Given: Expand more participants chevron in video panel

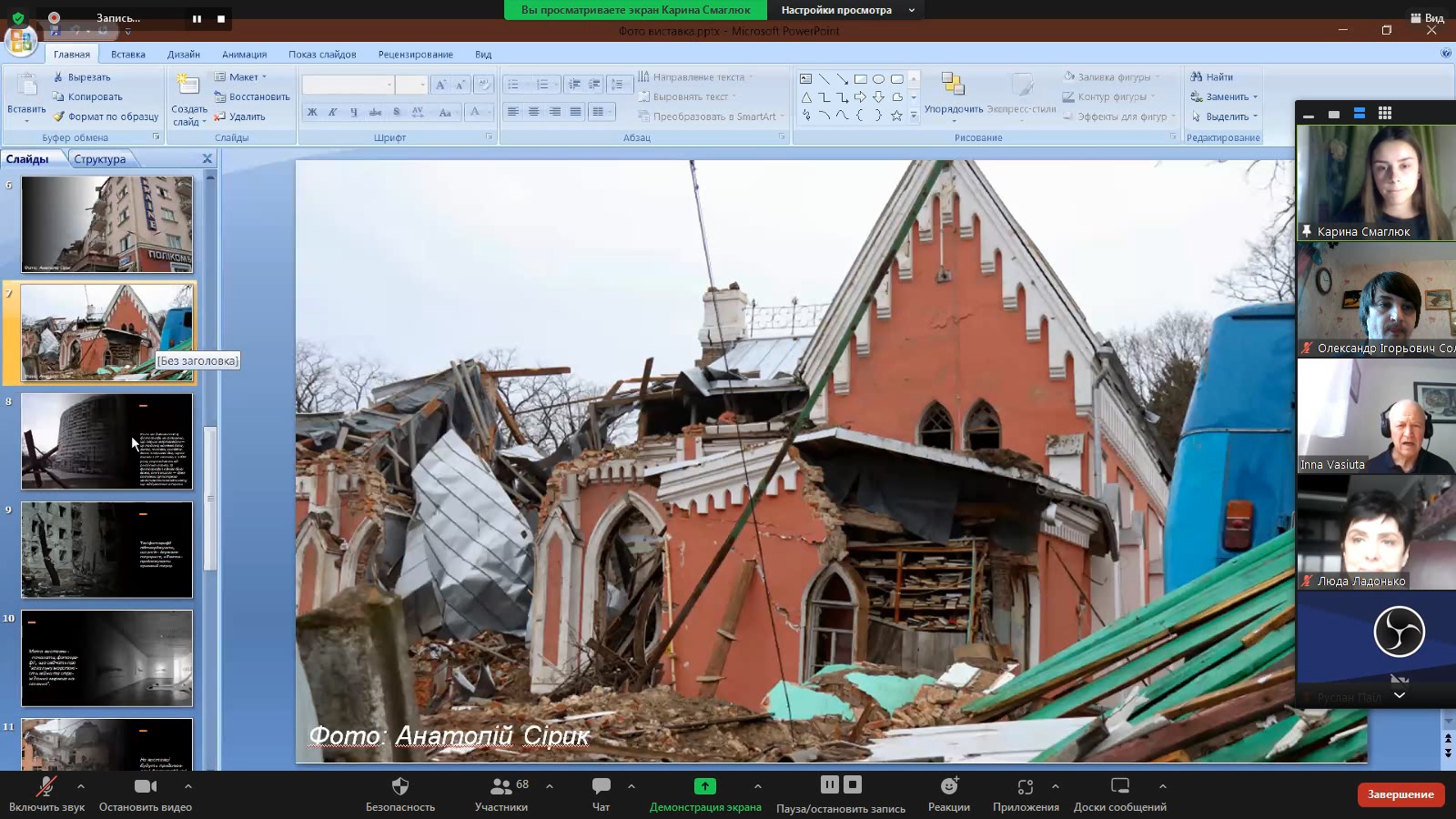Looking at the screenshot, I should (x=1400, y=695).
